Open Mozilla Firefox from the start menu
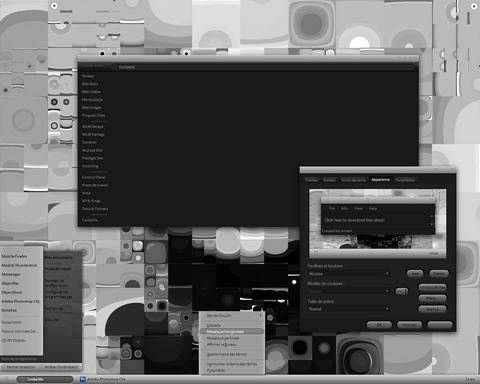 [14, 256]
